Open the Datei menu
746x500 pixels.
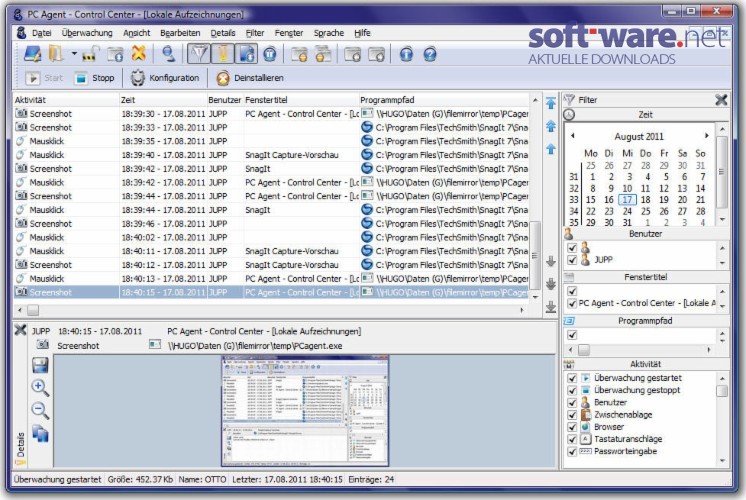(x=41, y=33)
